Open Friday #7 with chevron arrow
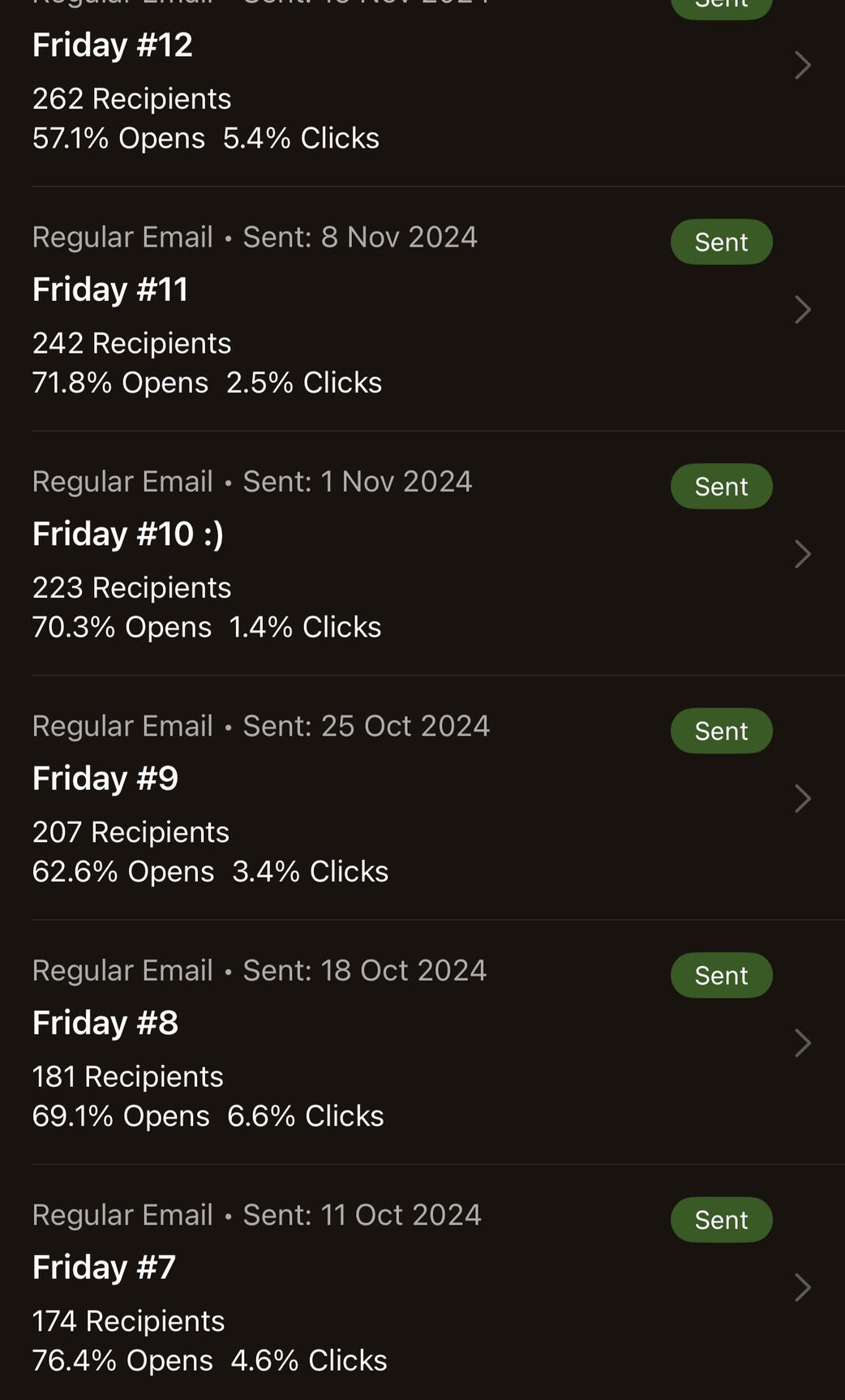Screen dimensions: 845x1400 pos(802,1287)
